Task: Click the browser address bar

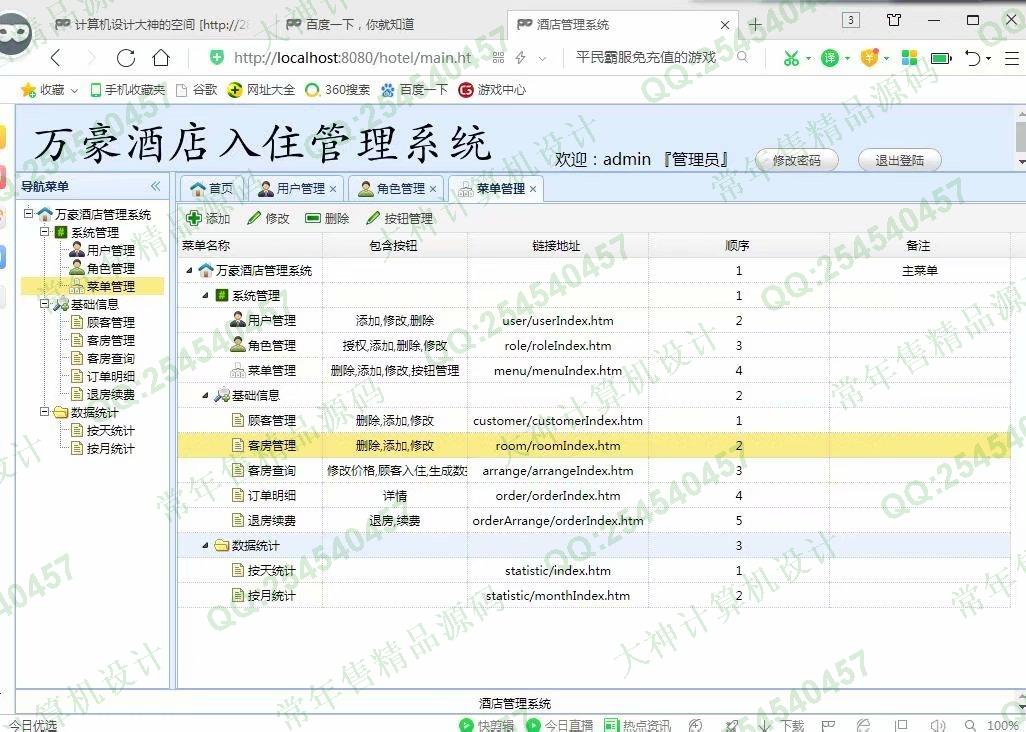Action: tap(352, 58)
